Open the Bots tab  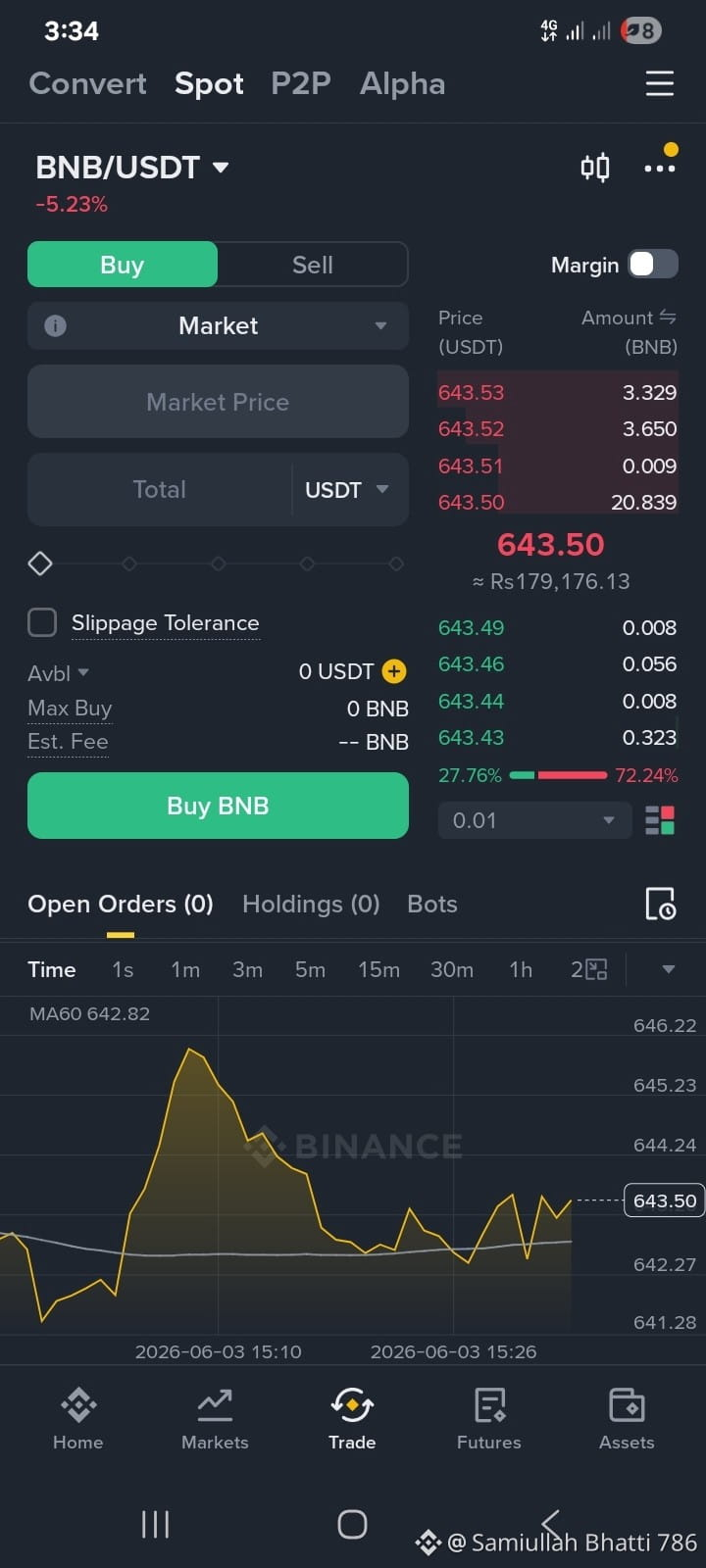pos(432,904)
